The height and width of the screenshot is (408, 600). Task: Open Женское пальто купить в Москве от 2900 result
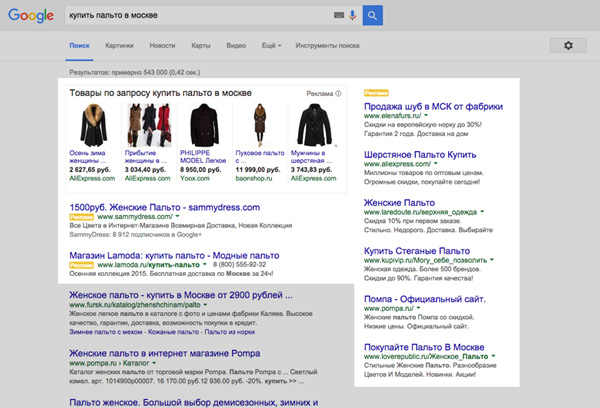pos(181,295)
